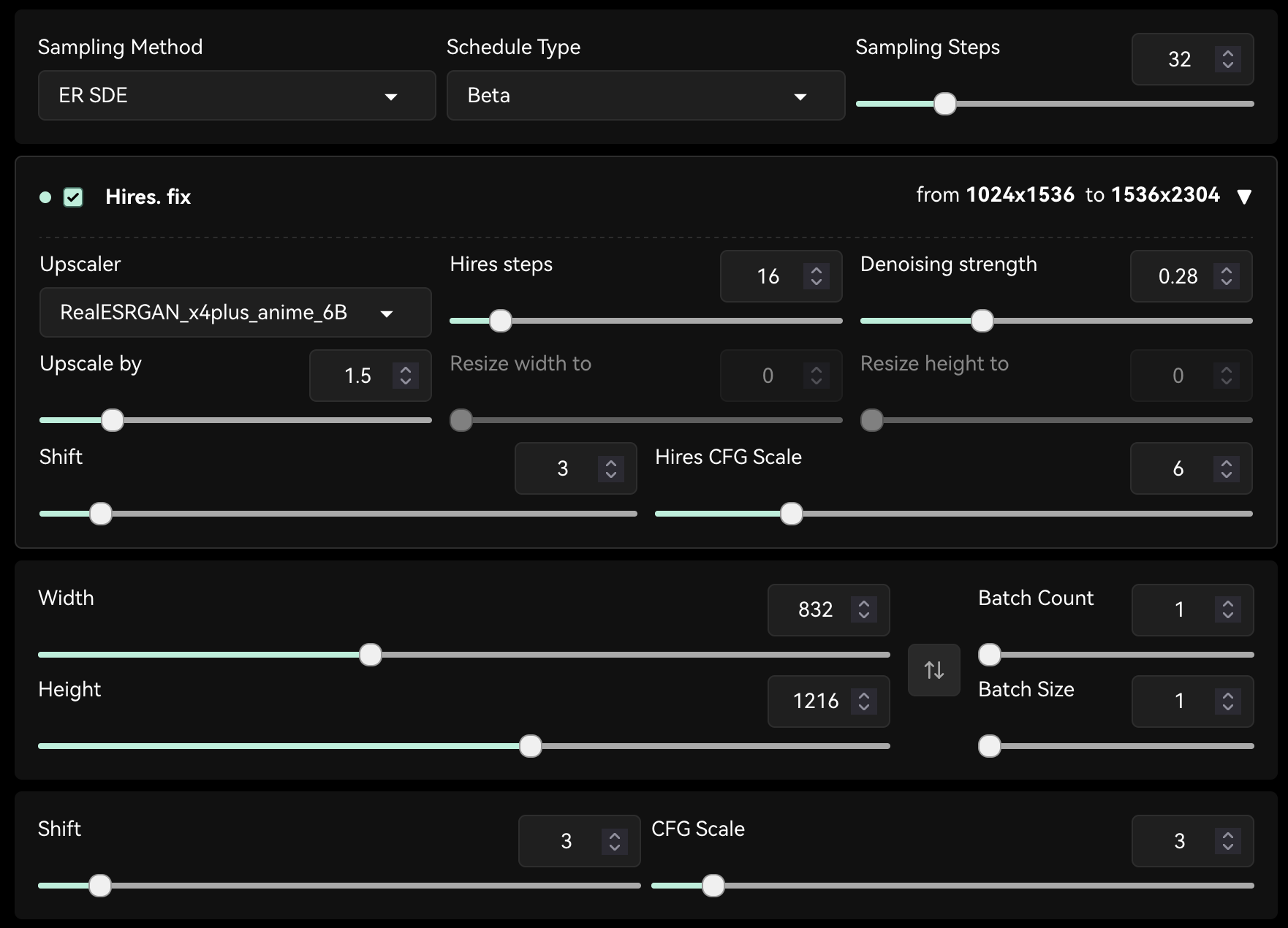
Task: Click the Hires CFG Scale slider handle
Action: pos(791,514)
